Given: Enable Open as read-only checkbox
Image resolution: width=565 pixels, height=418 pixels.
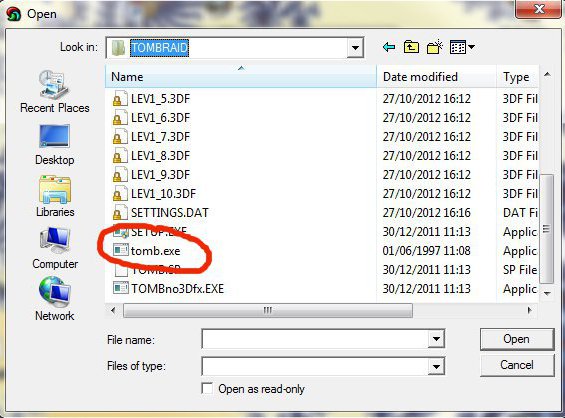Looking at the screenshot, I should (207, 389).
